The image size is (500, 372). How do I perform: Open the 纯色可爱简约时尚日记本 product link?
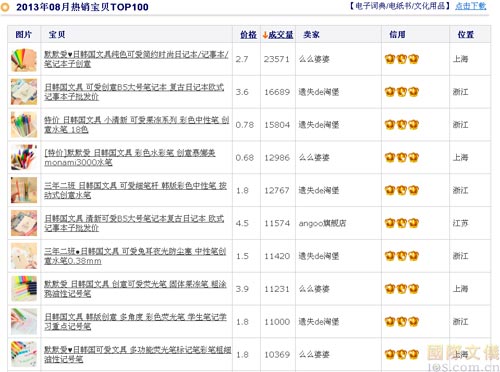136,59
